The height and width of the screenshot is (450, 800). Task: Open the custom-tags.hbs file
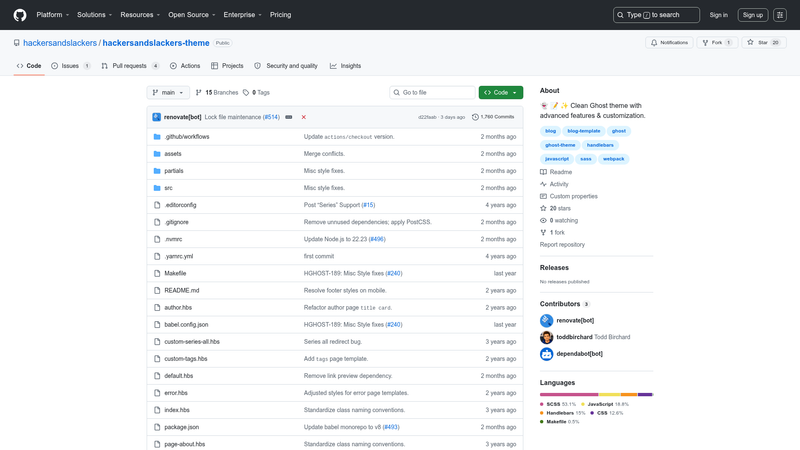coord(186,359)
